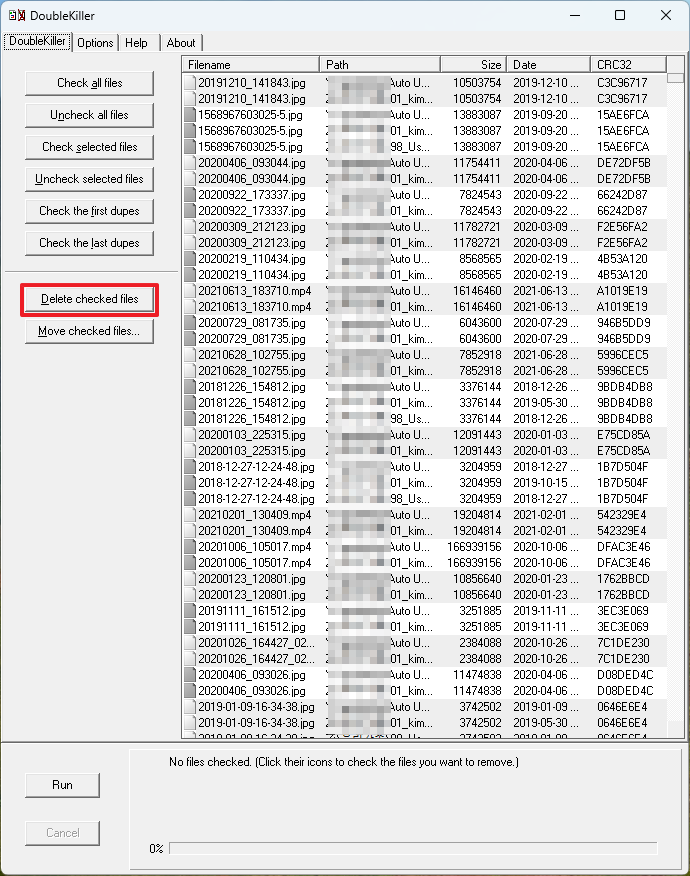690x876 pixels.
Task: Select size 166939156 in the Auto U... row
Action: (474, 547)
